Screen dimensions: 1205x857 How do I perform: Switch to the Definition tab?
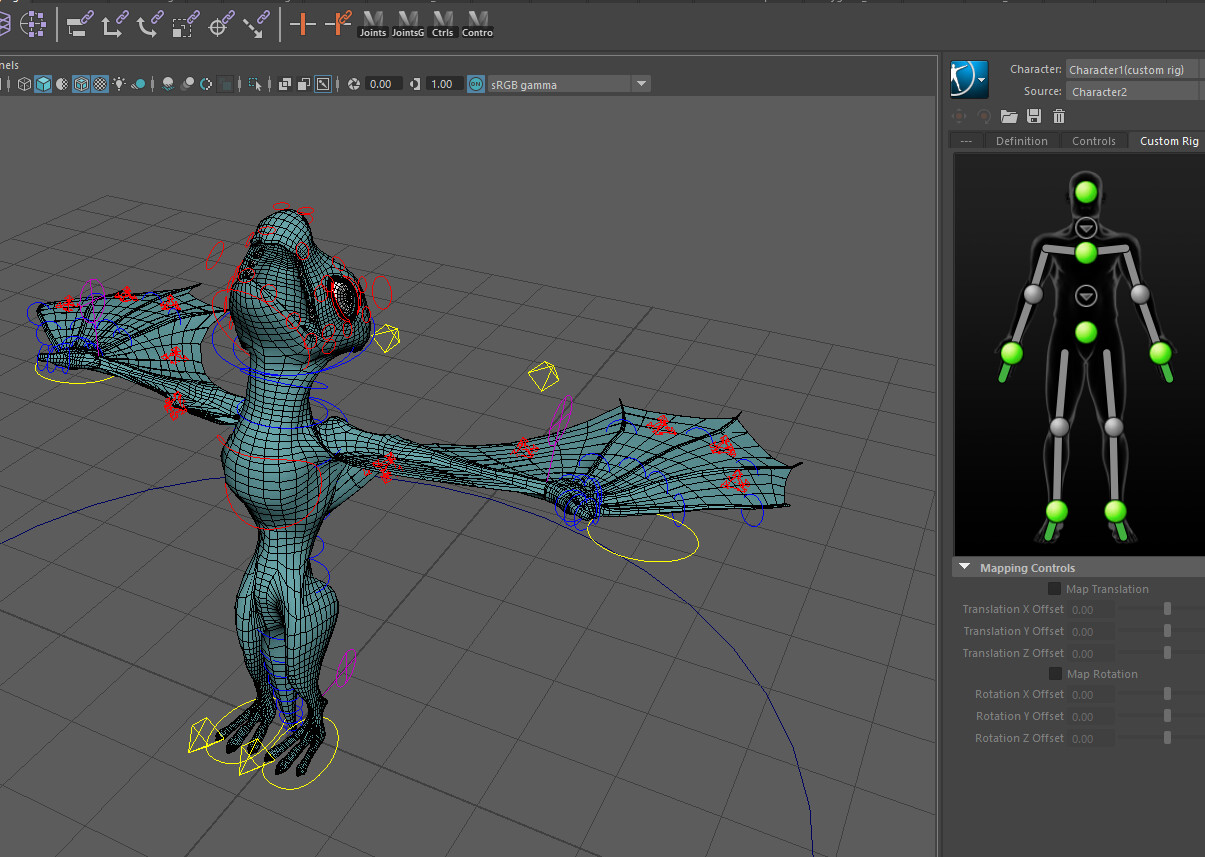1021,140
